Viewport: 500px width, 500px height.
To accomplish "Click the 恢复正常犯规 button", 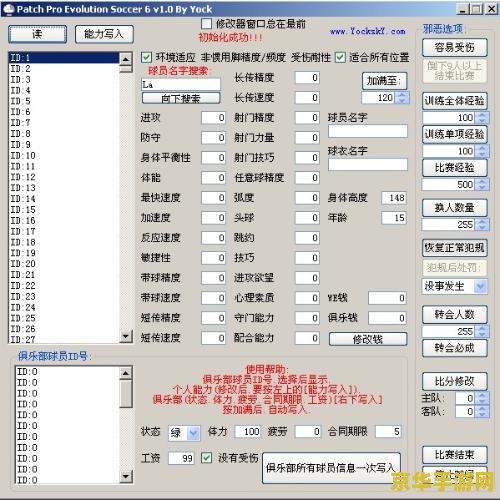I will tap(454, 248).
